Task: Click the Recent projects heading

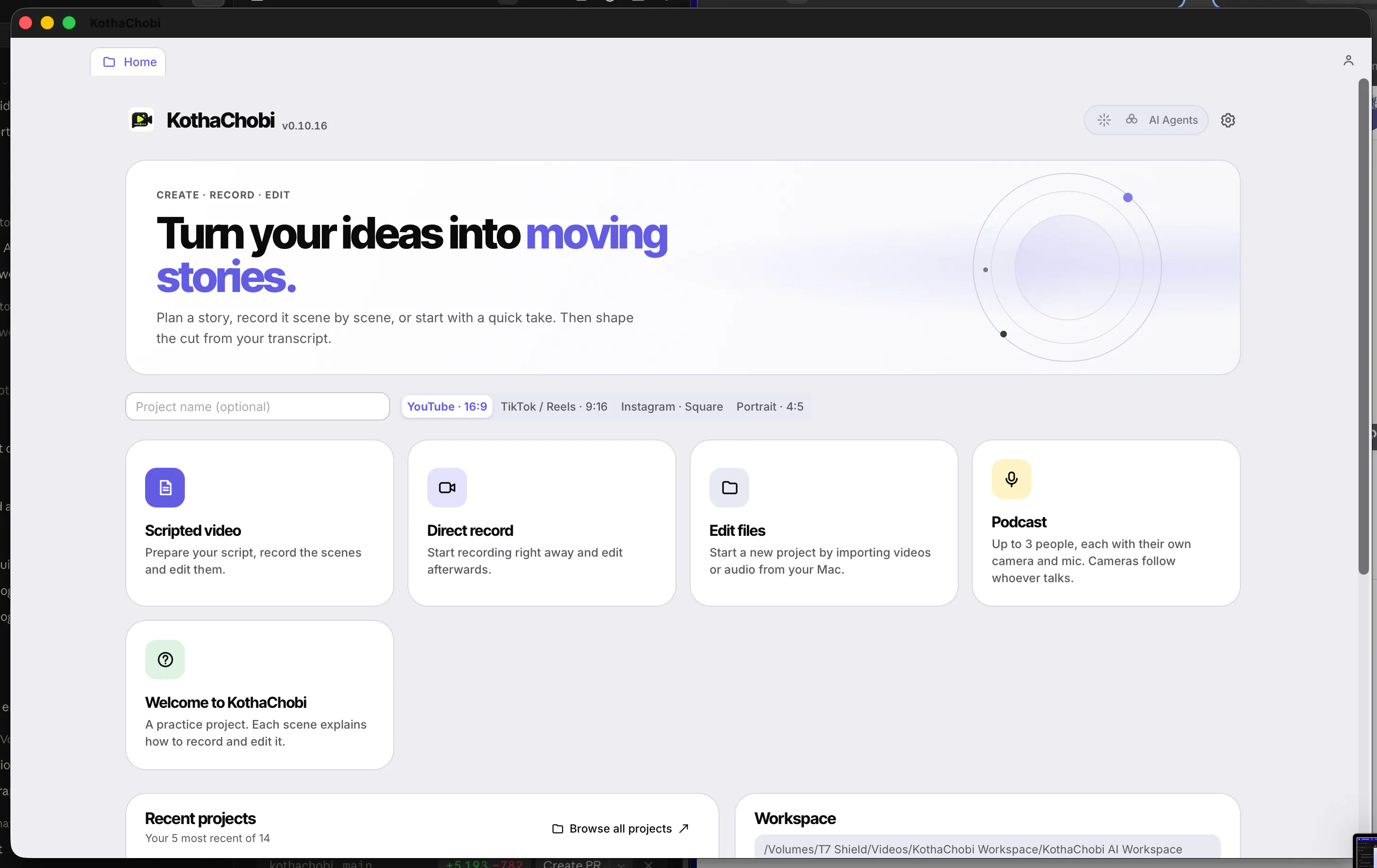Action: pos(200,818)
